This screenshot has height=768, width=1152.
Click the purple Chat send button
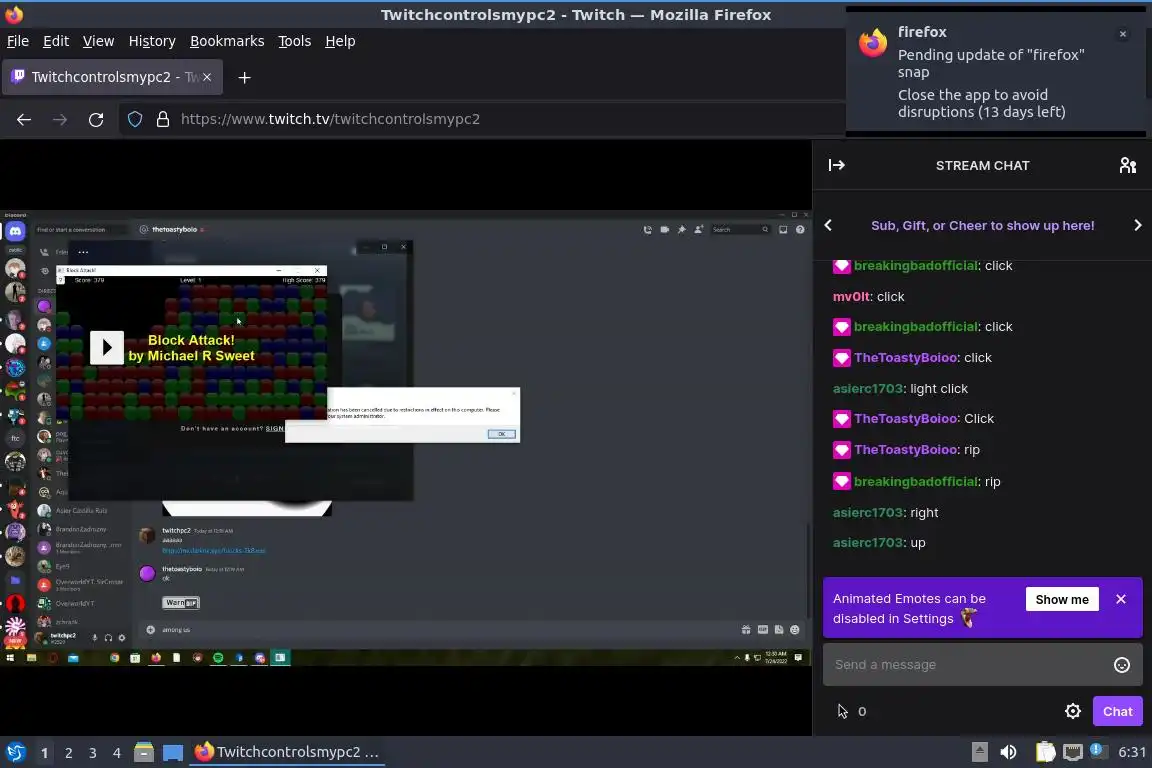coord(1117,711)
